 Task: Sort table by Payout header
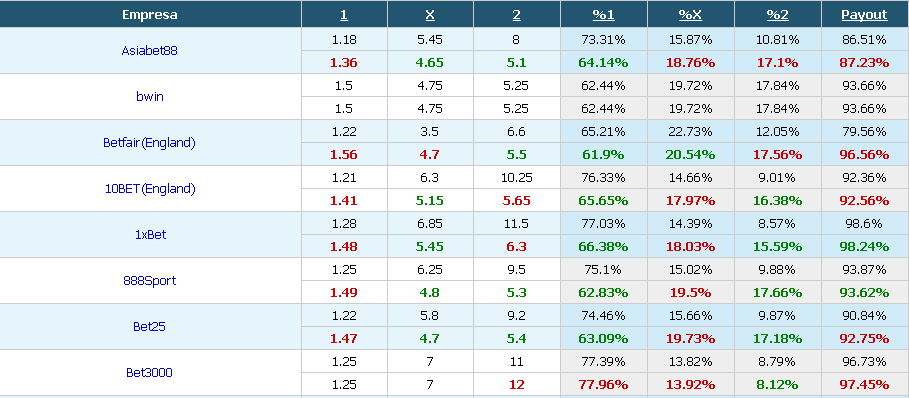coord(864,15)
